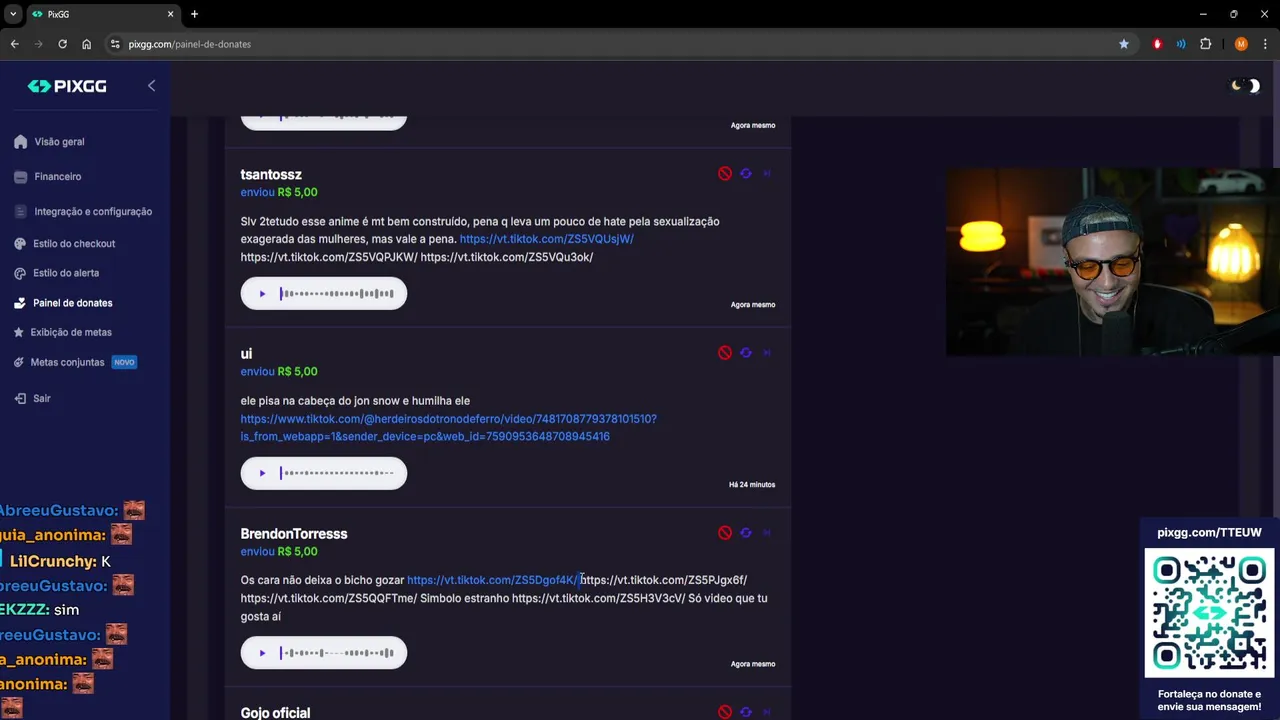
Task: Bookmark this page with star icon
Action: coord(1124,44)
